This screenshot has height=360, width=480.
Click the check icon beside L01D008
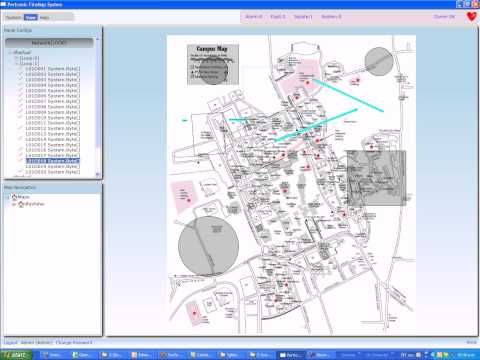21,107
